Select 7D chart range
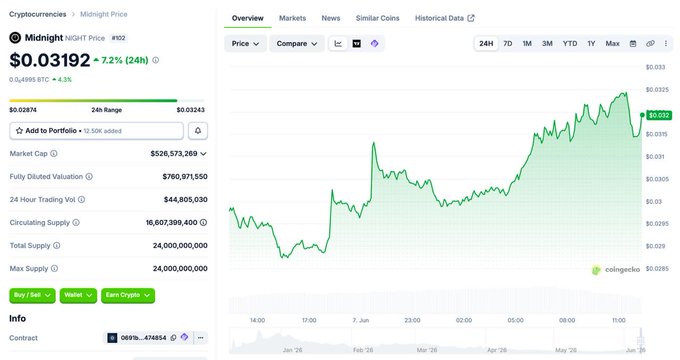680x360 pixels. click(507, 43)
